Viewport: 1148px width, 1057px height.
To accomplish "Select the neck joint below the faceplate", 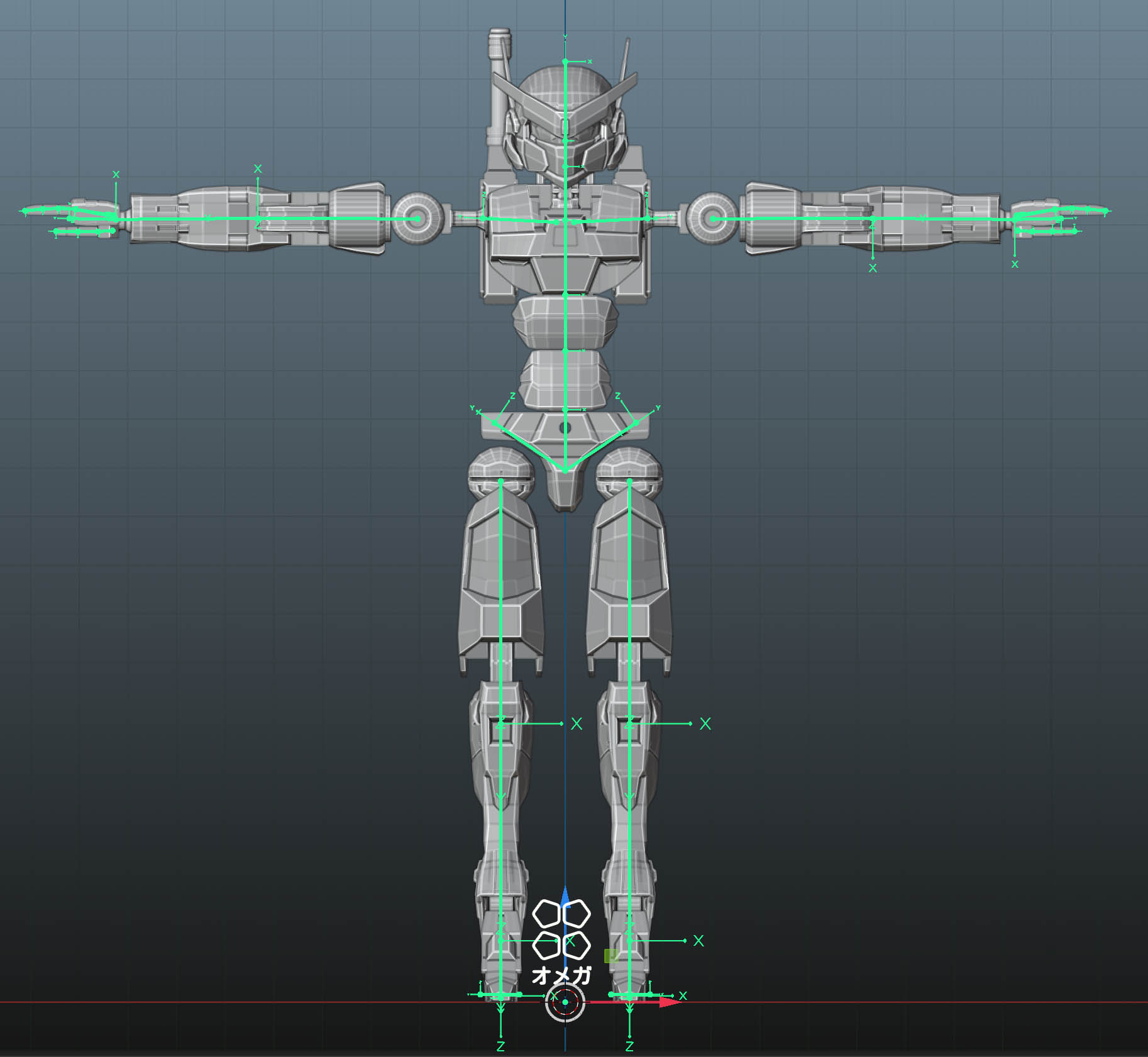I will point(565,167).
